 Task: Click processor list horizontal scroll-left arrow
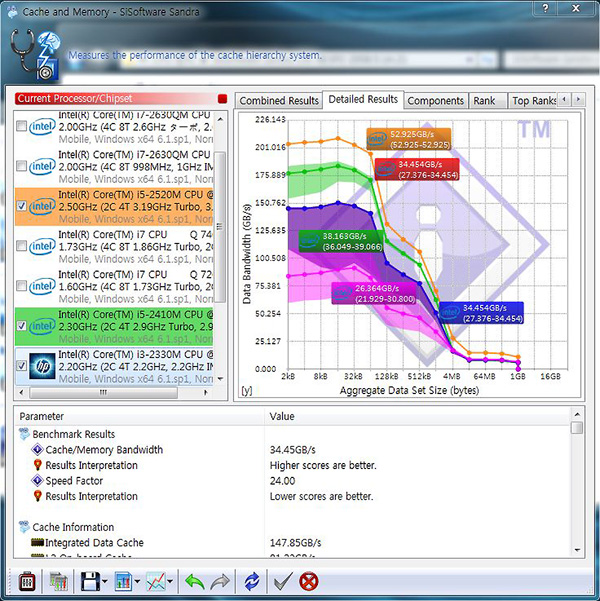(x=21, y=392)
